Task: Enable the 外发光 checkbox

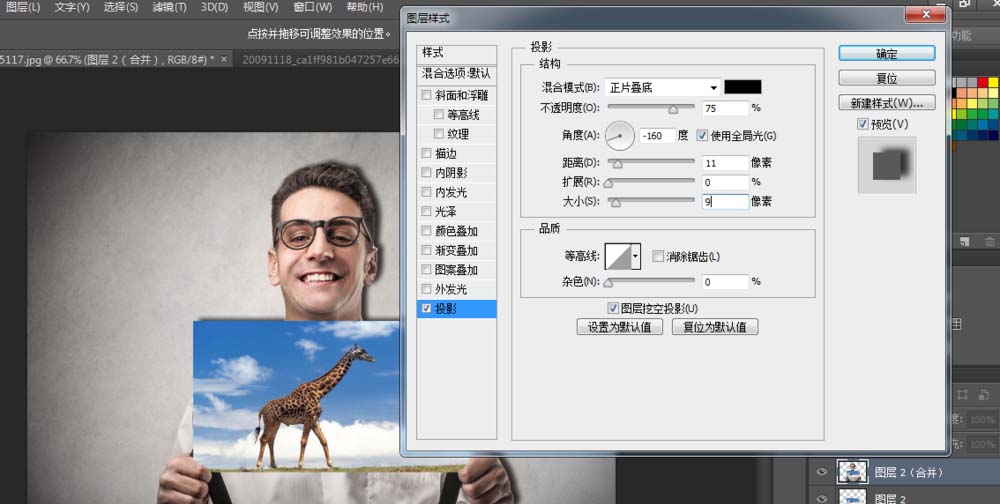Action: 426,289
